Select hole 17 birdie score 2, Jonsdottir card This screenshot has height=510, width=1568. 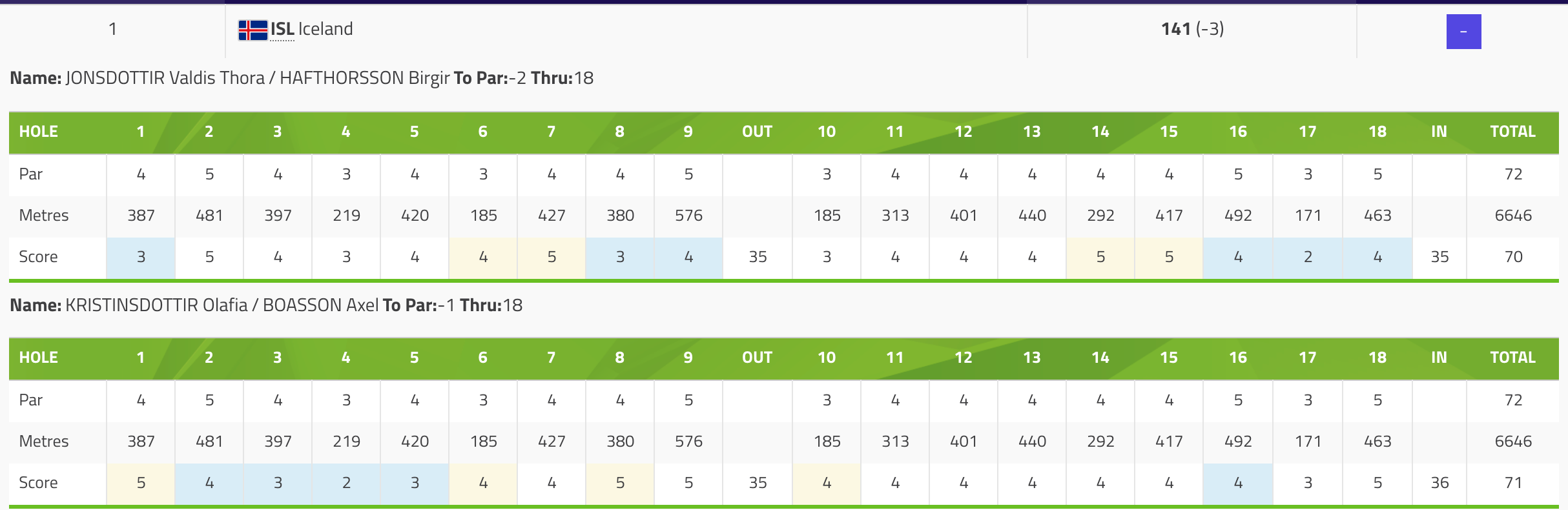point(1308,258)
